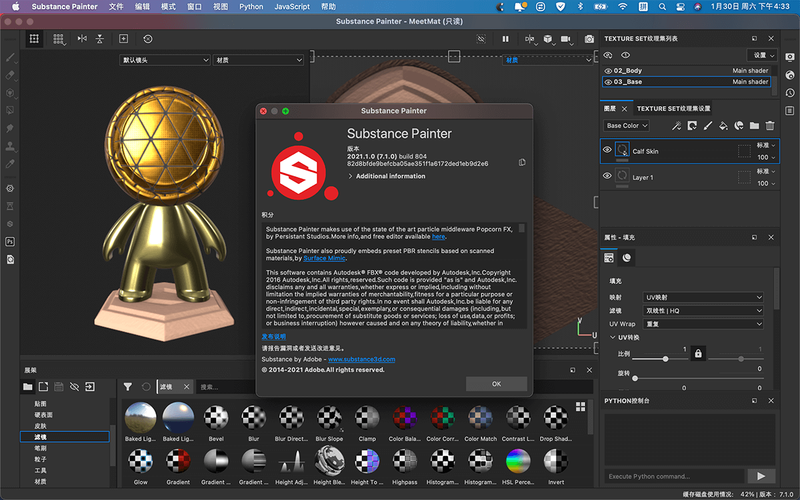The height and width of the screenshot is (500, 800).
Task: Open the 文件 (File) menu
Action: pyautogui.click(x=116, y=7)
